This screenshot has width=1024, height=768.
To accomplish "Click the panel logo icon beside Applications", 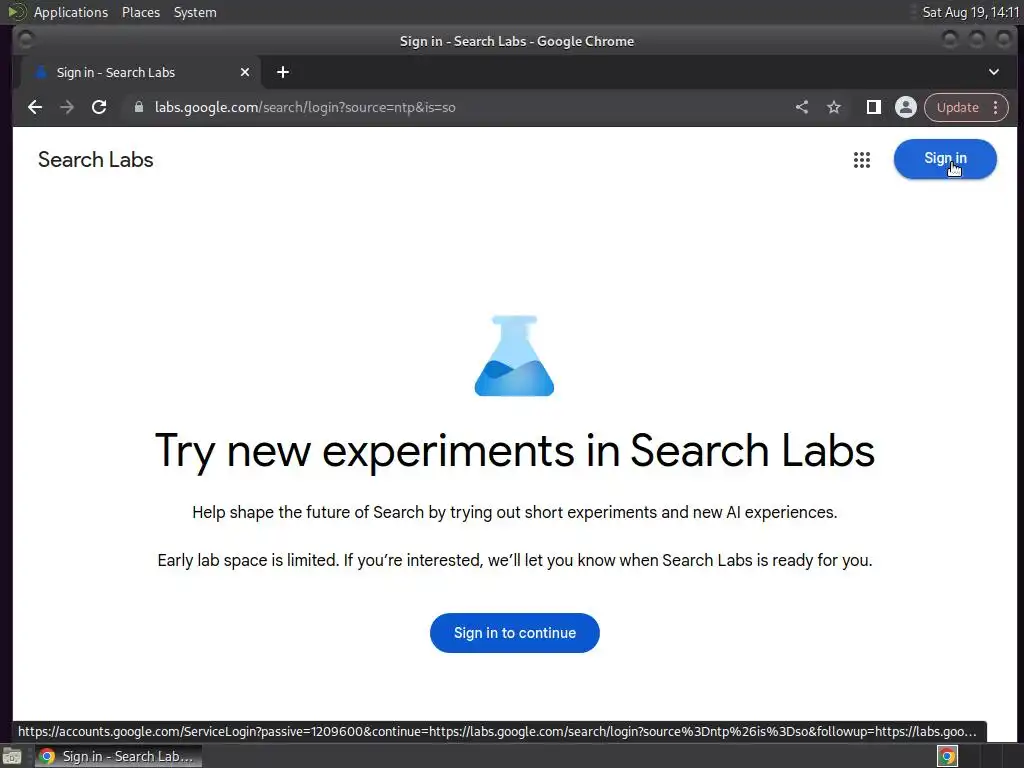I will [x=16, y=12].
